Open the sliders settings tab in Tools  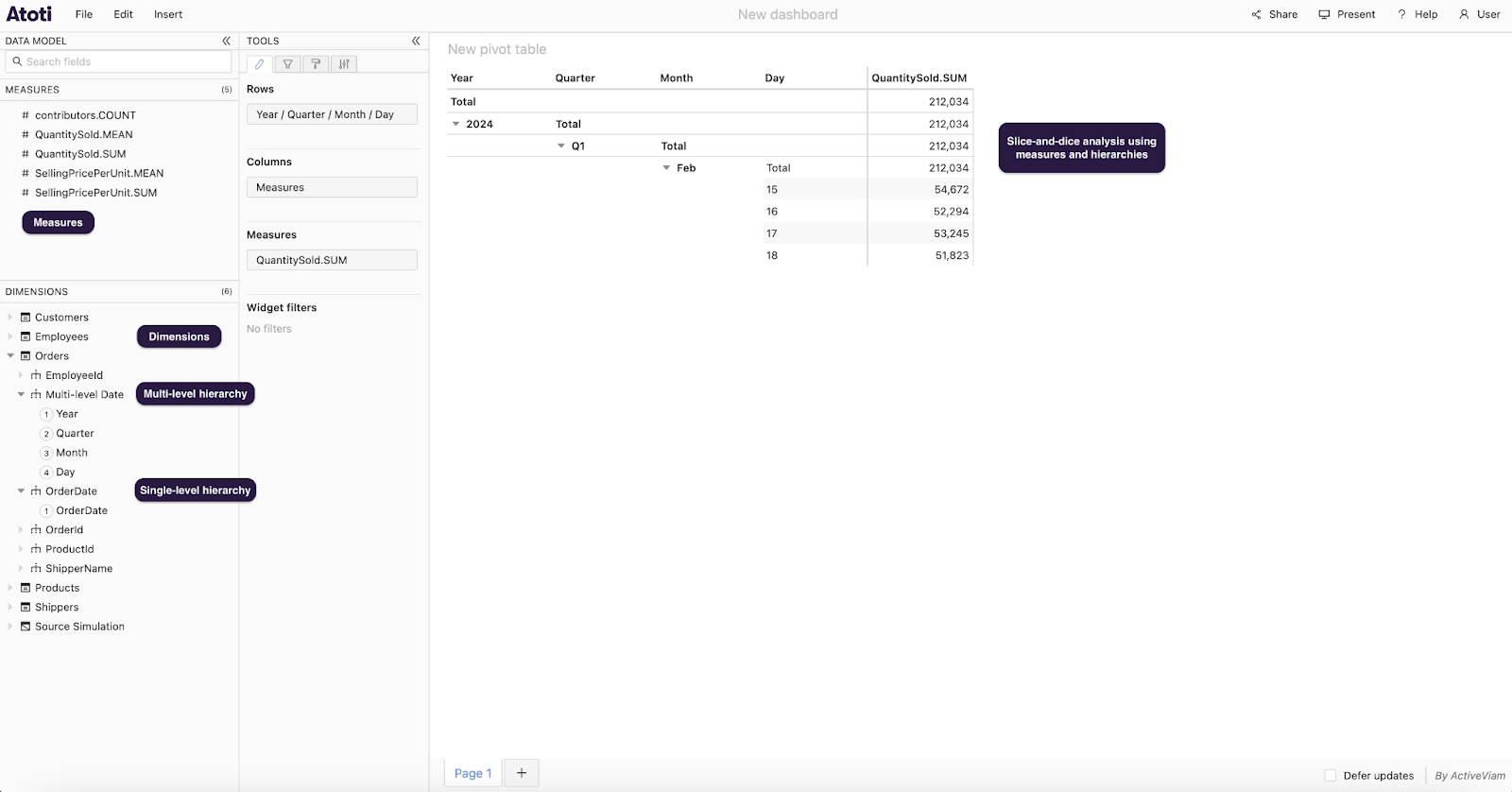[x=344, y=64]
